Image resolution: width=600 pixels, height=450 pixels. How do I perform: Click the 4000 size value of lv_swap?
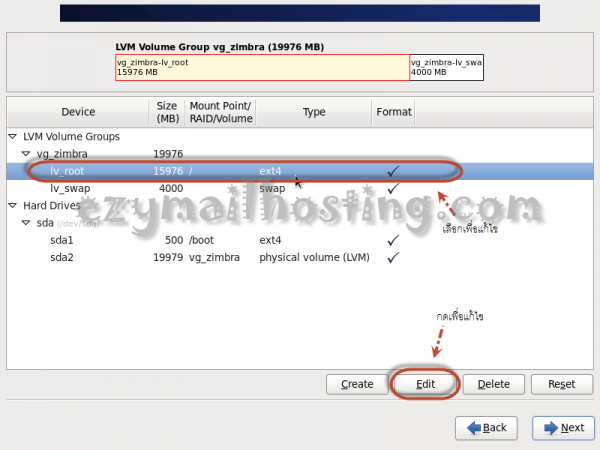[171, 188]
